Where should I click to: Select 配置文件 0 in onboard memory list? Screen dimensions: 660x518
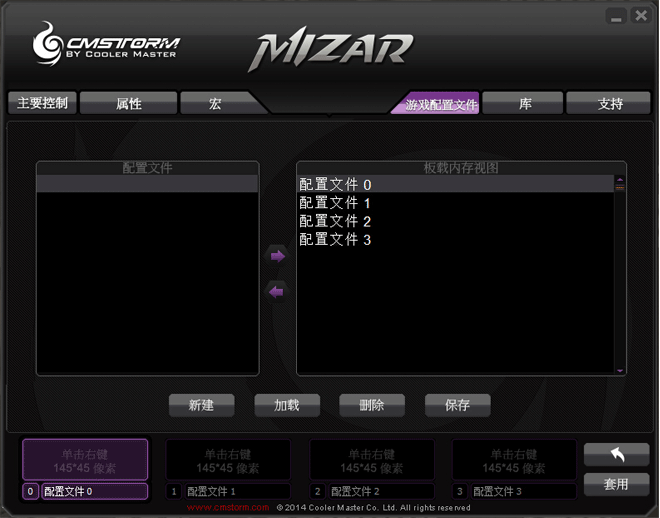pos(455,184)
